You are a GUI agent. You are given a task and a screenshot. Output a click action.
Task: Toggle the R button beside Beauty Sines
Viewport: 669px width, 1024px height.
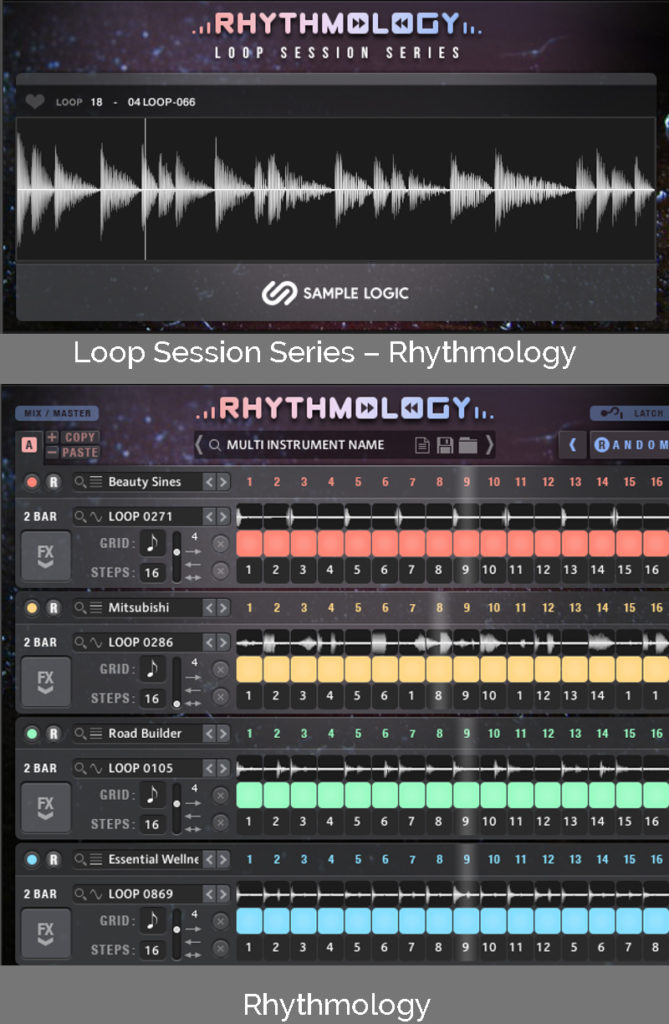point(54,482)
